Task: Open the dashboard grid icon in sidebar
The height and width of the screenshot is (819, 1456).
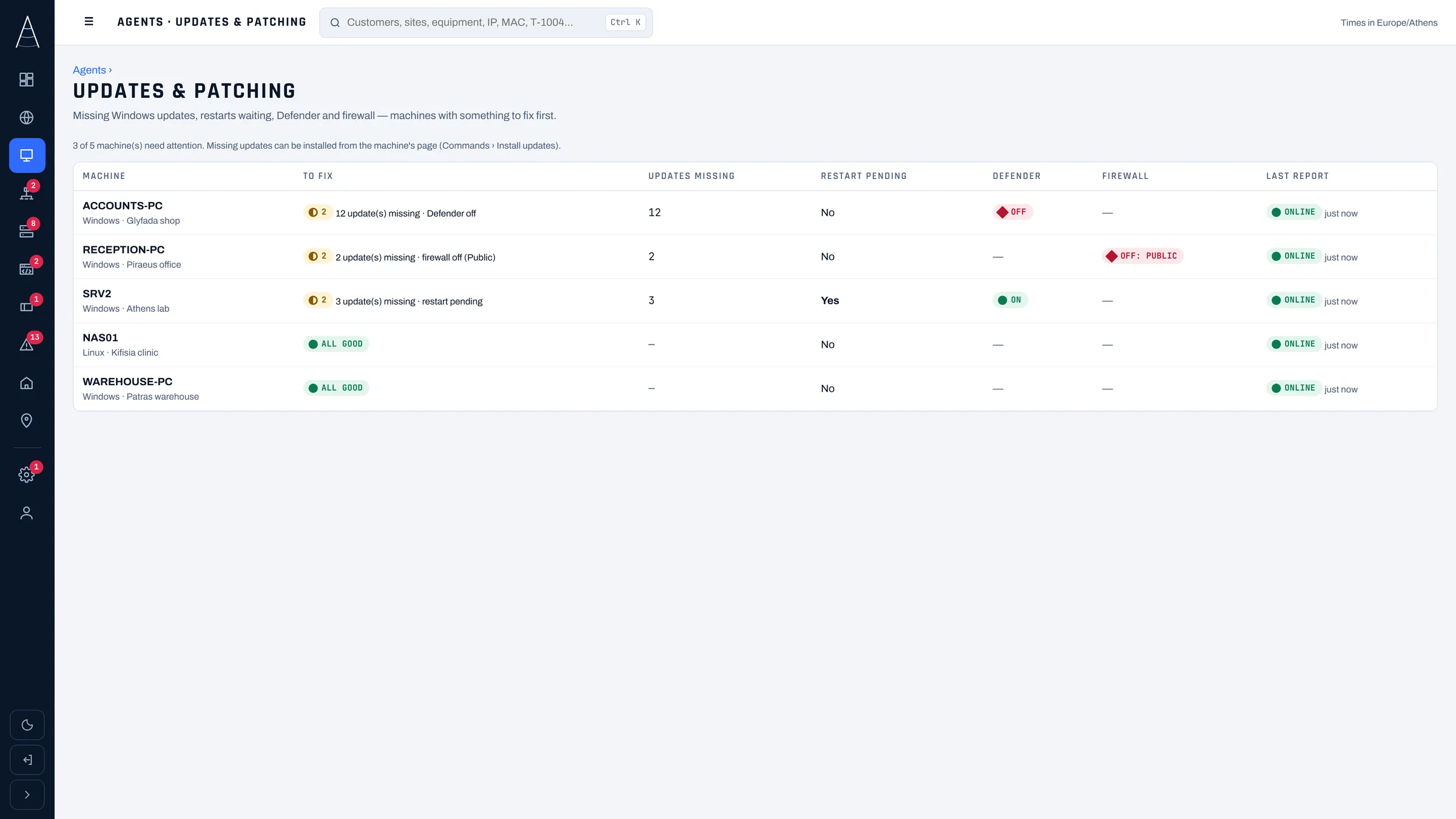Action: point(27,79)
